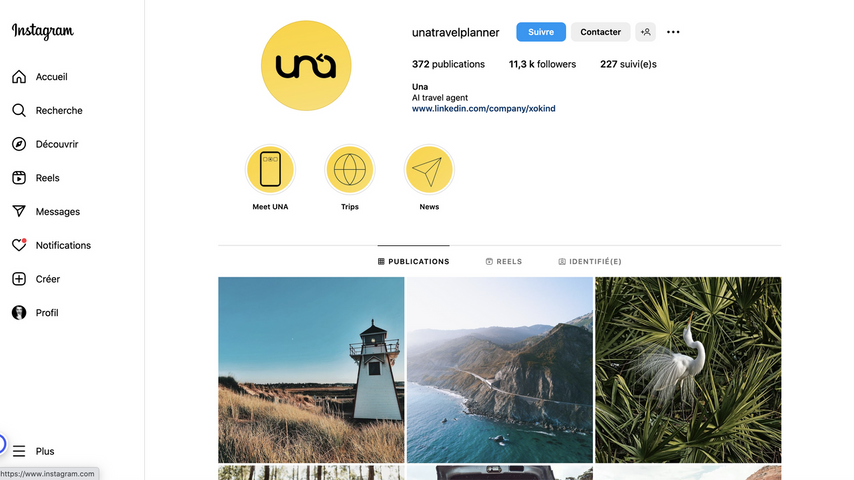Switch to the IDENTIFIÉ(E) tab
Screen dimensions: 854x480
pos(590,262)
